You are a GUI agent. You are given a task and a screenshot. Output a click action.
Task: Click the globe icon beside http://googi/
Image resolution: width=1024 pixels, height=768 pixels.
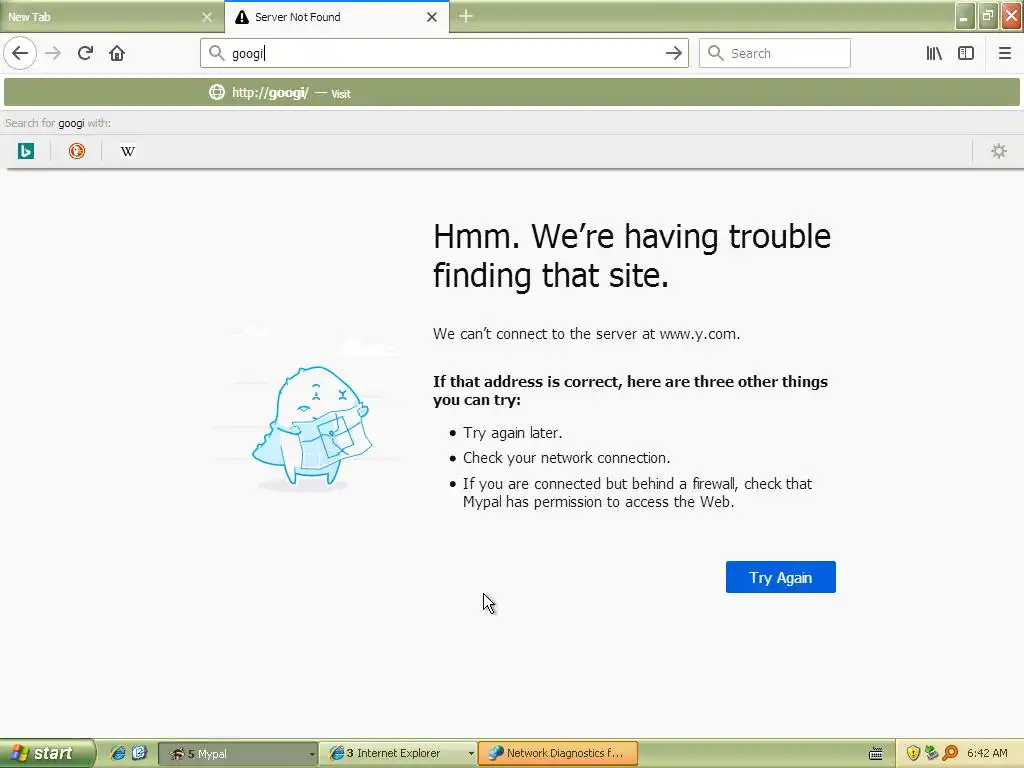pyautogui.click(x=217, y=93)
